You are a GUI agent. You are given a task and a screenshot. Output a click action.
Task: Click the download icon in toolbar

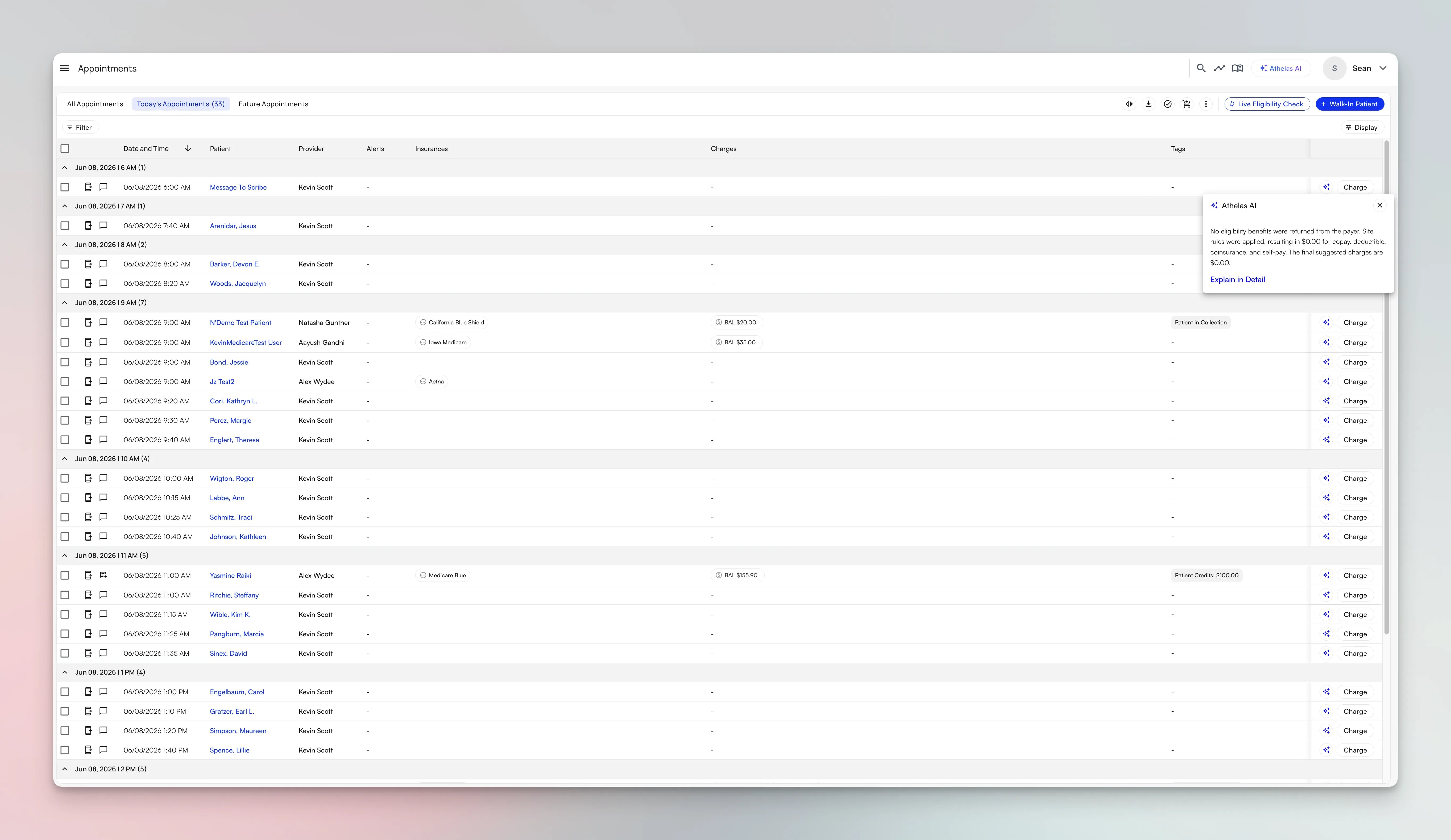[x=1148, y=104]
